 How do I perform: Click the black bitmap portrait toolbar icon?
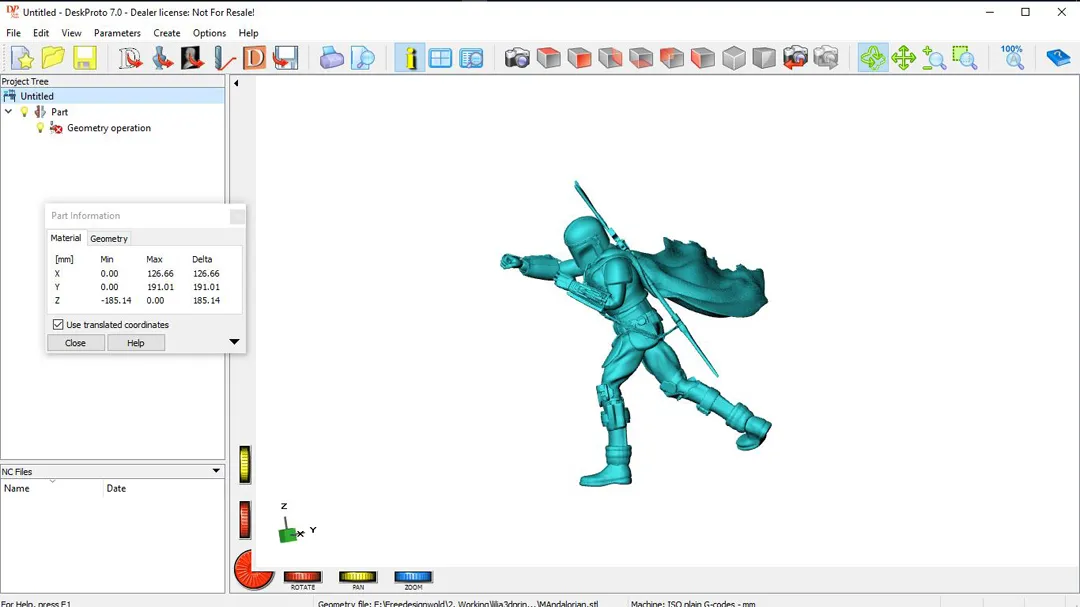[x=192, y=59]
